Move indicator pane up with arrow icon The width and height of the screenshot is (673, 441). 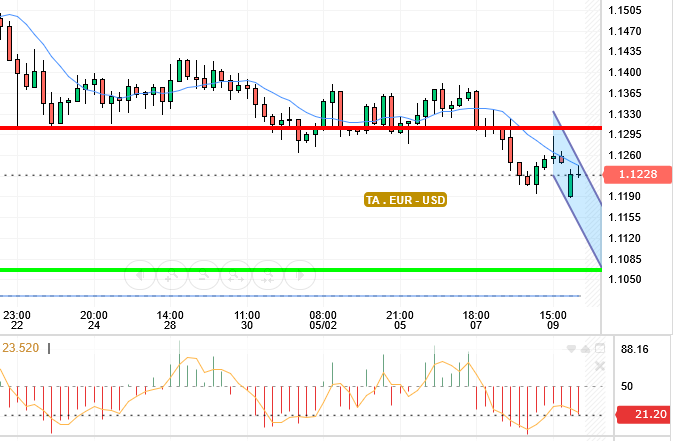[585, 349]
